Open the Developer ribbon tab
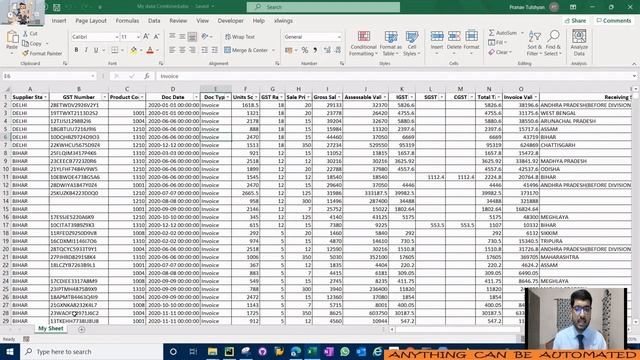 tap(230, 20)
